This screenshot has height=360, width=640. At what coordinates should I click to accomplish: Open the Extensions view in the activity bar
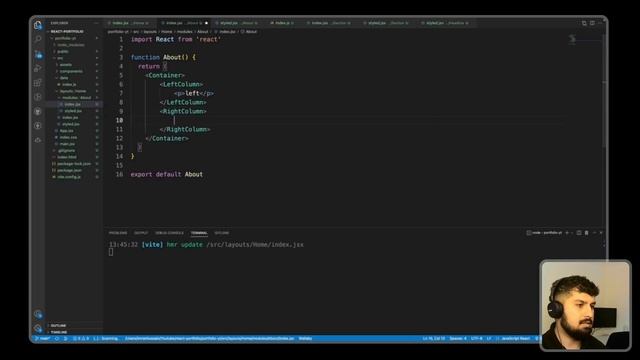38,82
